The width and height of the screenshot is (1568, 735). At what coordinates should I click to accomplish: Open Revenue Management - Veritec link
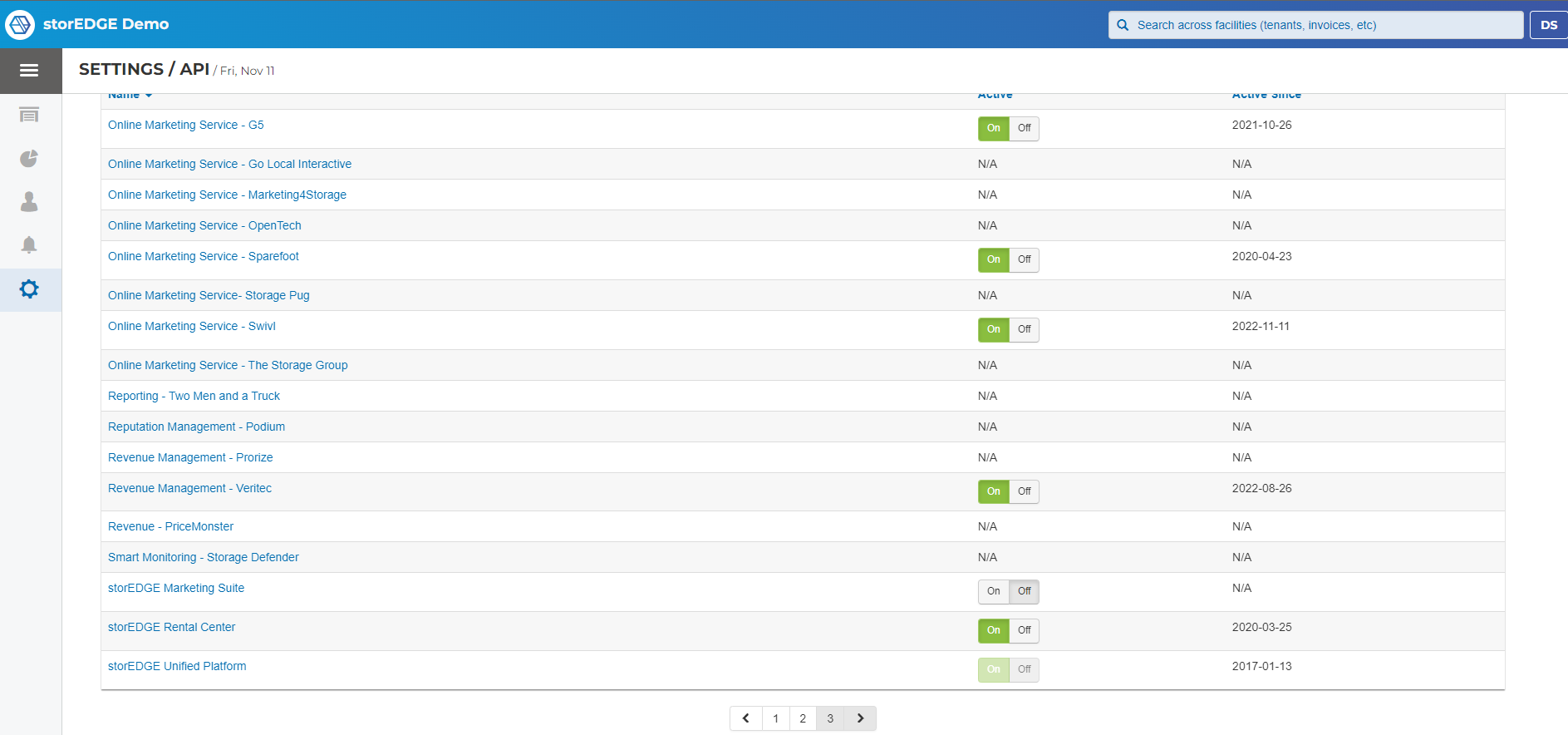(x=189, y=488)
